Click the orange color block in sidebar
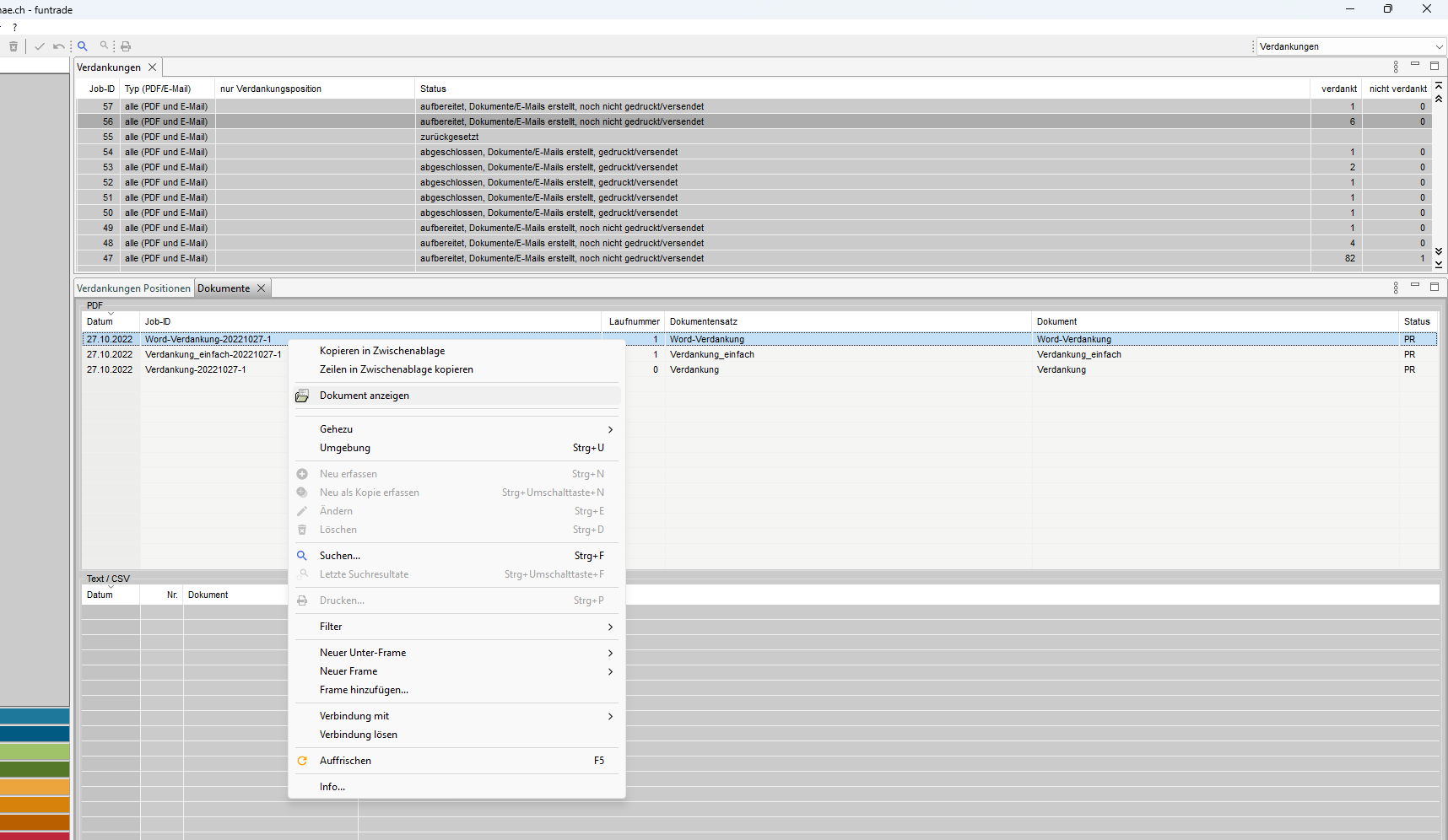This screenshot has width=1448, height=840. [x=35, y=805]
